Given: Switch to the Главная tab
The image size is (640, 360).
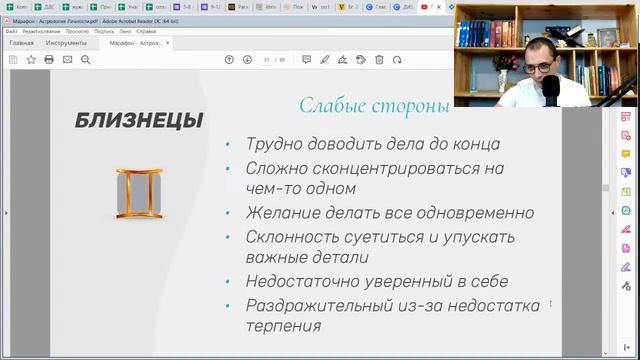Looking at the screenshot, I should [x=22, y=43].
